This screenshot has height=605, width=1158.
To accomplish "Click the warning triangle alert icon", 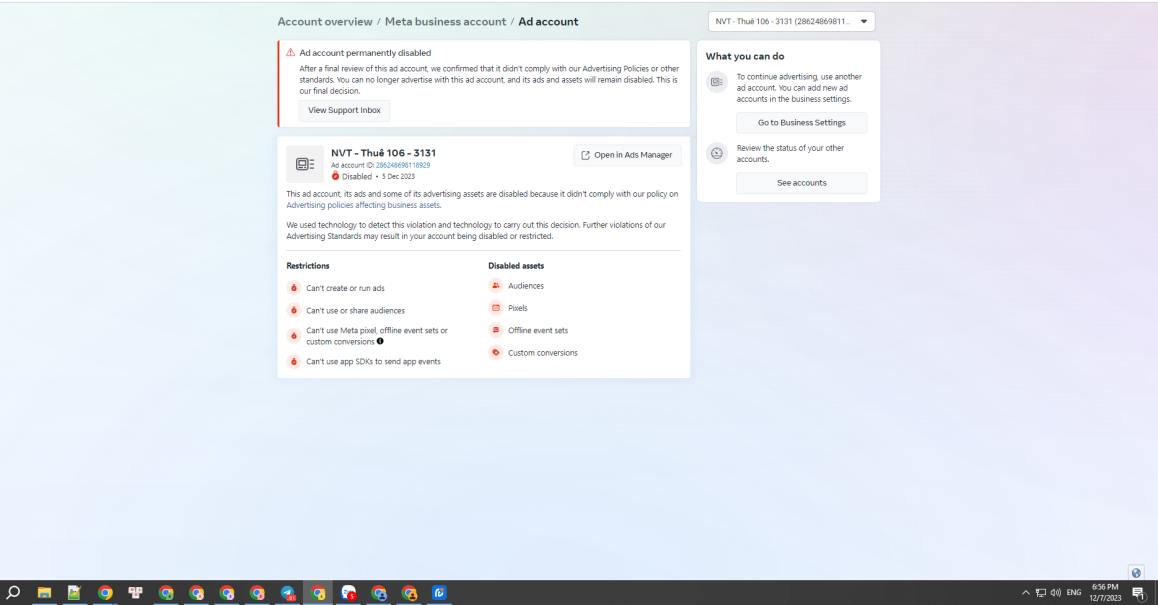I will pos(290,52).
